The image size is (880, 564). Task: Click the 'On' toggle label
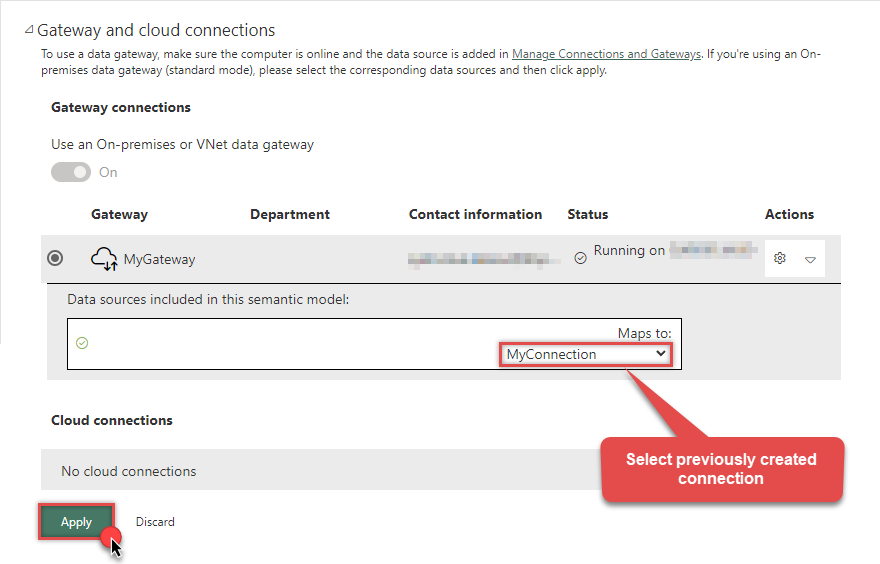[x=108, y=172]
